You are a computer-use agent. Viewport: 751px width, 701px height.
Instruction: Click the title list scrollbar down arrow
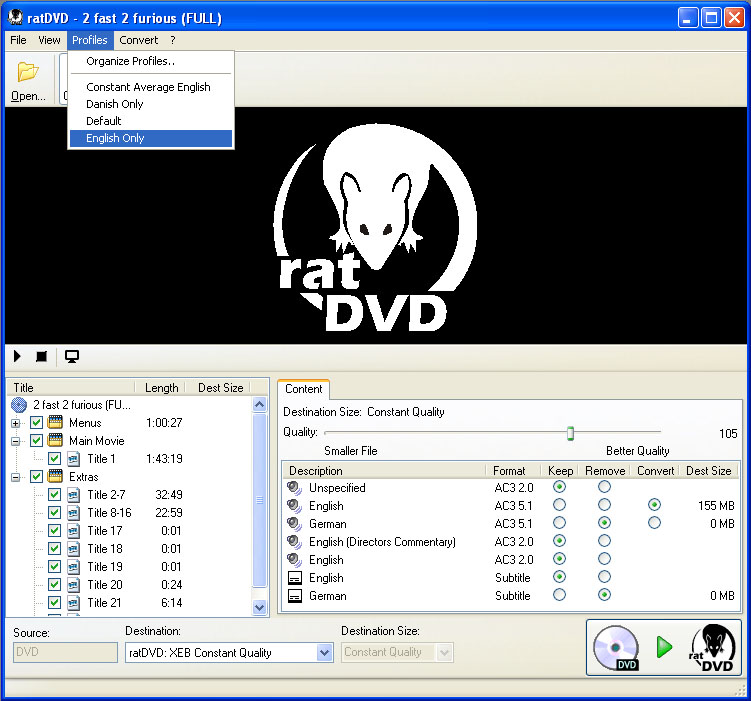260,607
